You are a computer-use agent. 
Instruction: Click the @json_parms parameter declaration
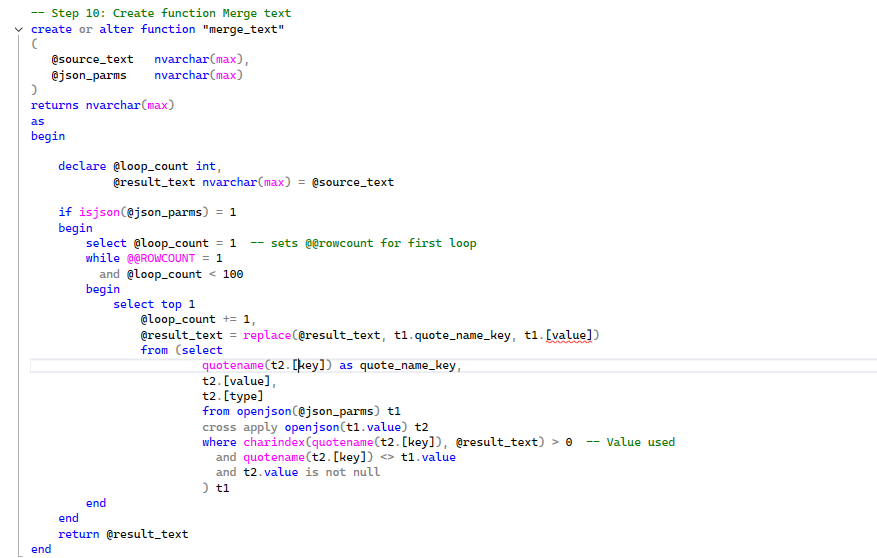[x=147, y=75]
